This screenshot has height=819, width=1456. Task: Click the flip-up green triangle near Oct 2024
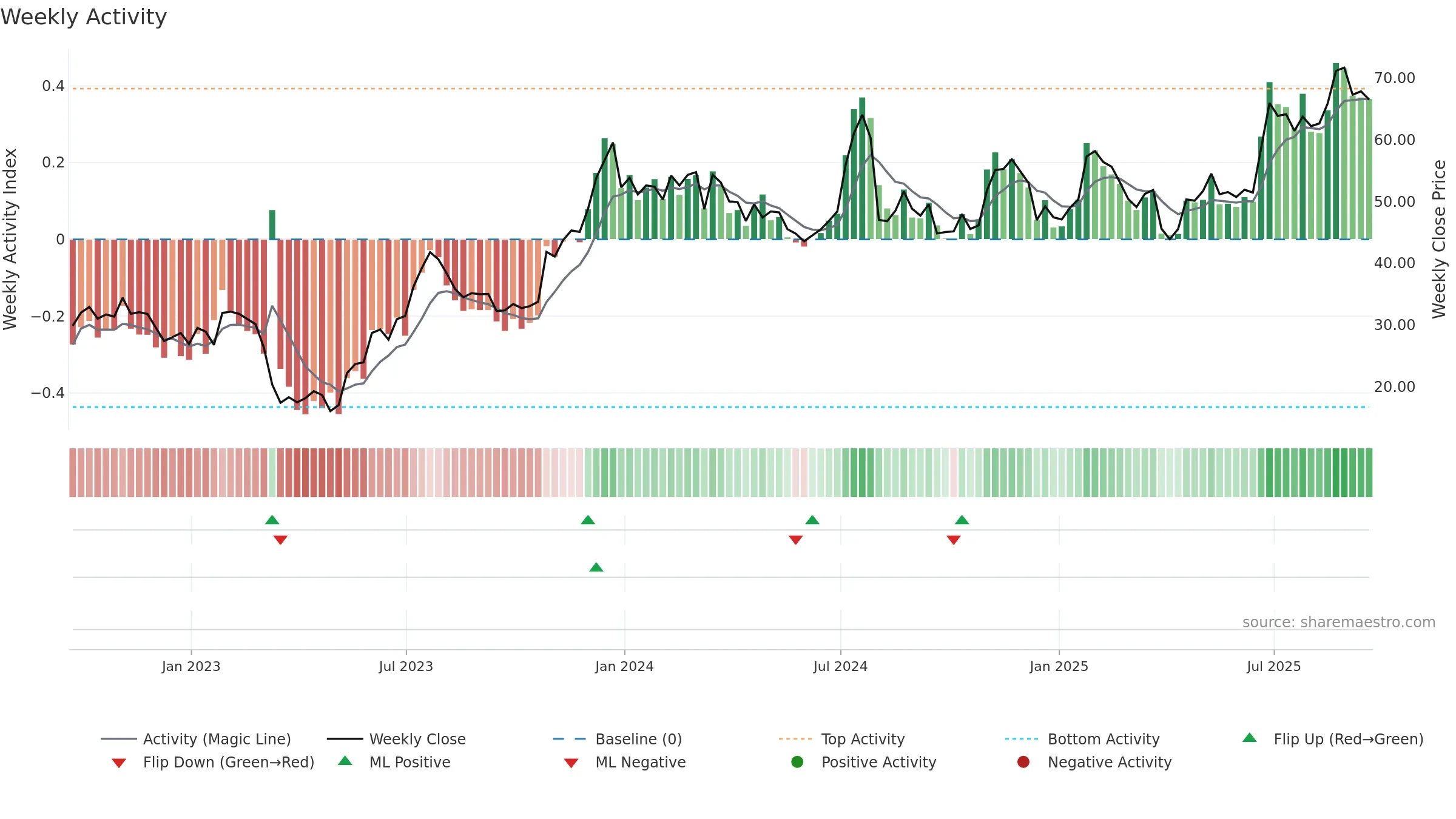click(962, 520)
